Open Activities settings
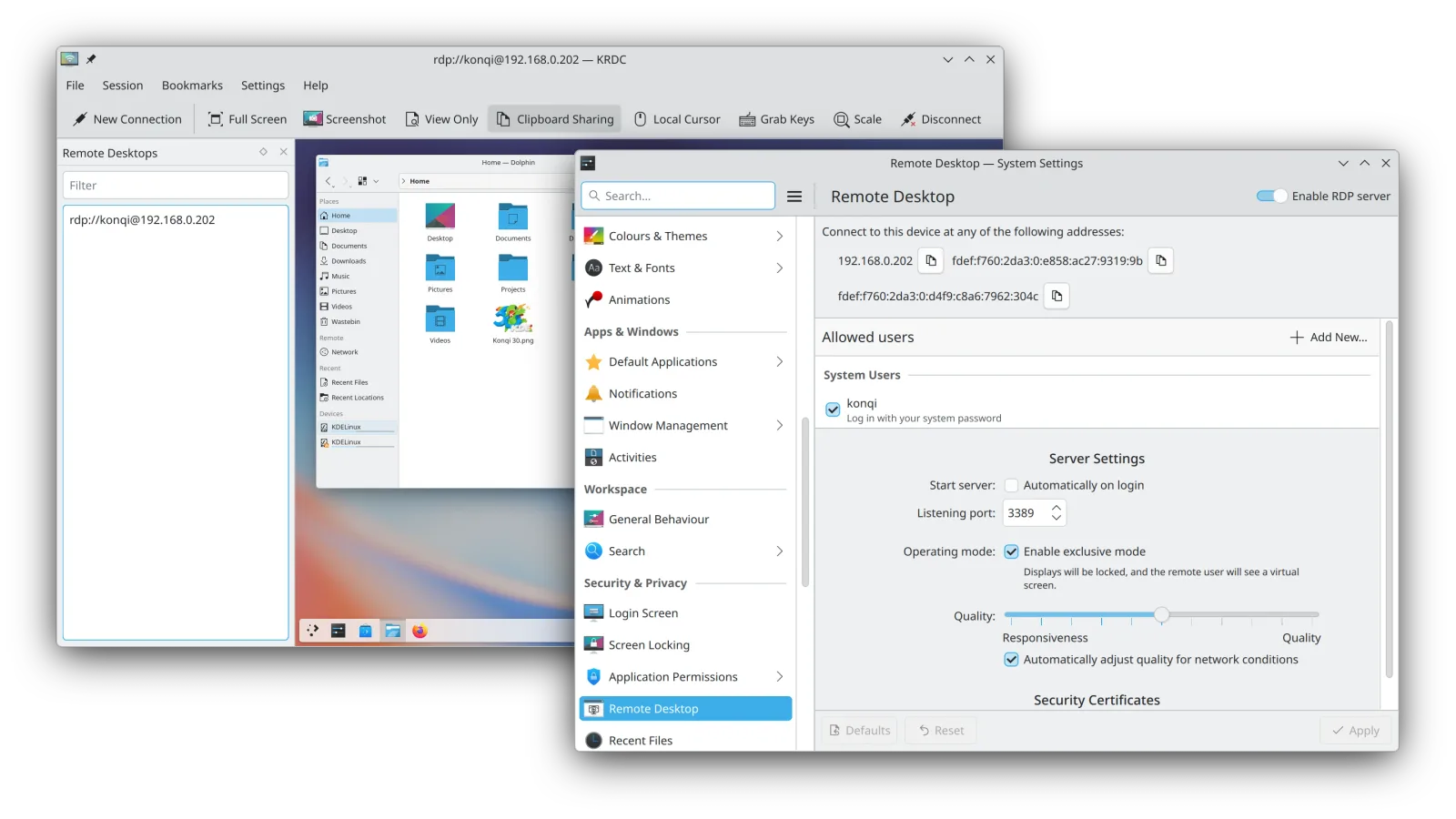This screenshot has height=819, width=1456. point(685,457)
